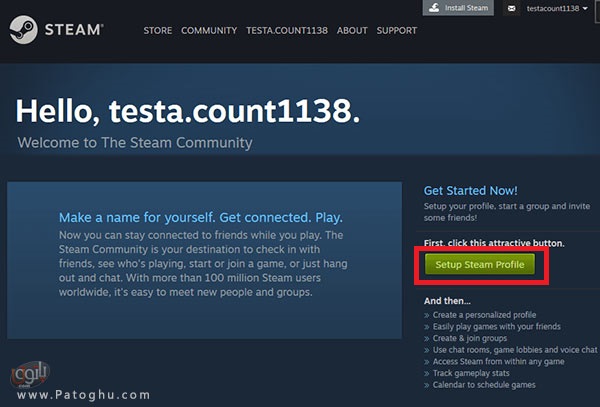Click the Get Started Now! heading
This screenshot has height=407, width=600.
pos(470,190)
